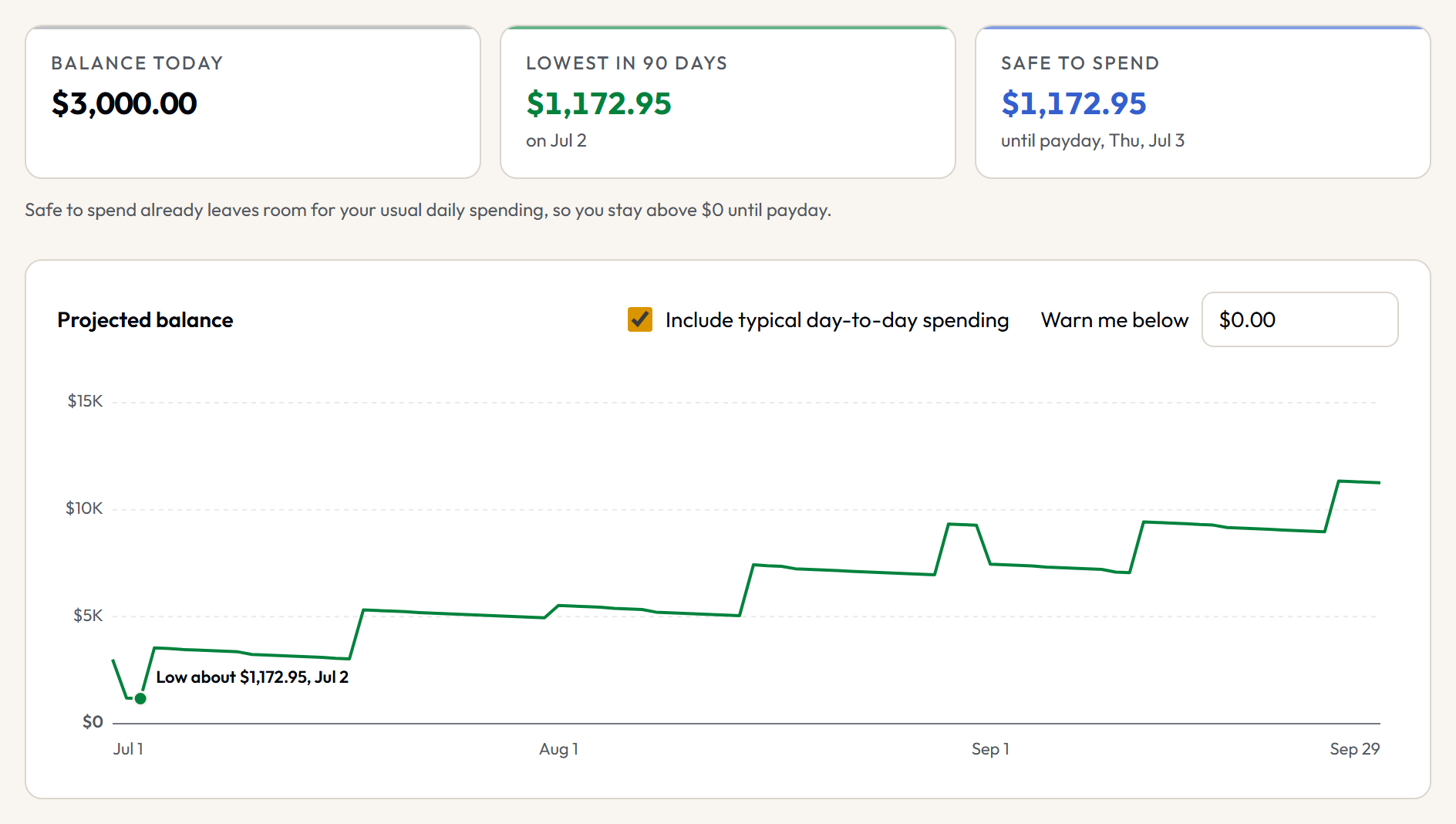The width and height of the screenshot is (1456, 824).
Task: Uncheck Include typical day-to-day spending checkbox
Action: [640, 319]
